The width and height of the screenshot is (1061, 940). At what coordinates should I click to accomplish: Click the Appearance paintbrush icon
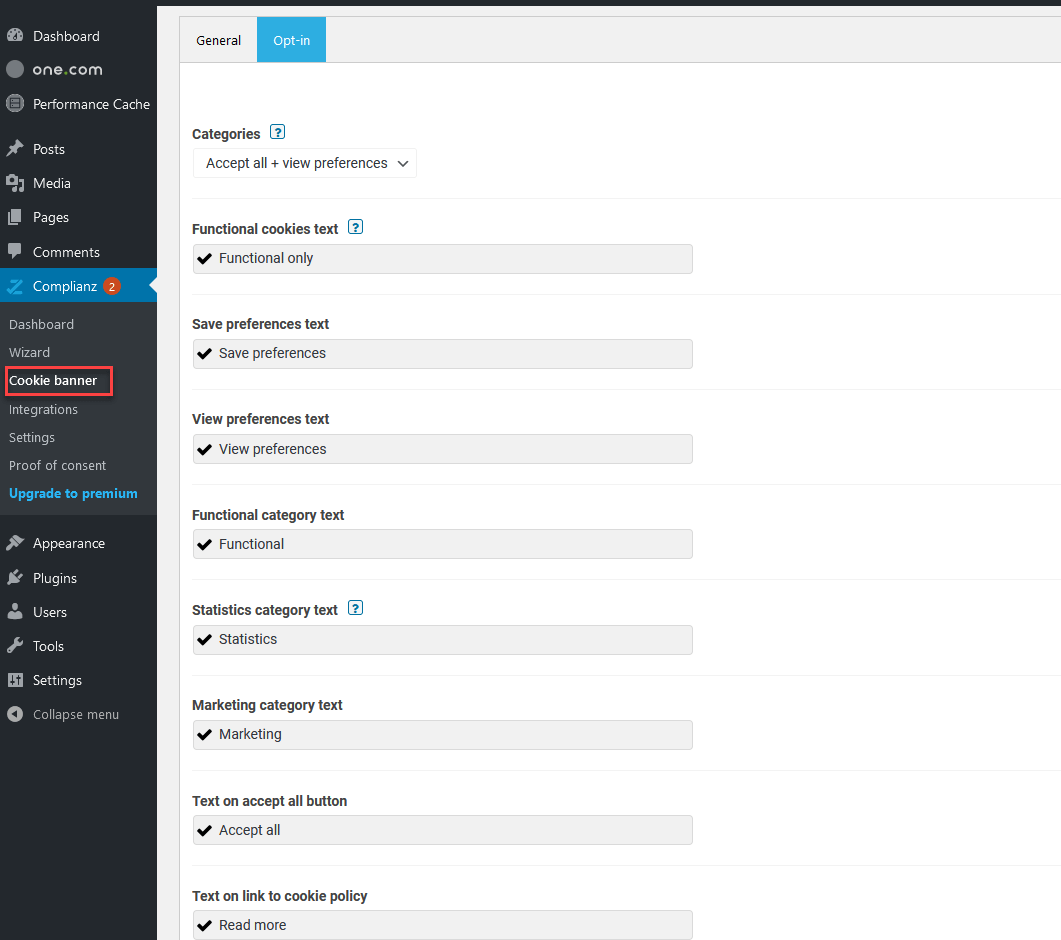pyautogui.click(x=15, y=543)
